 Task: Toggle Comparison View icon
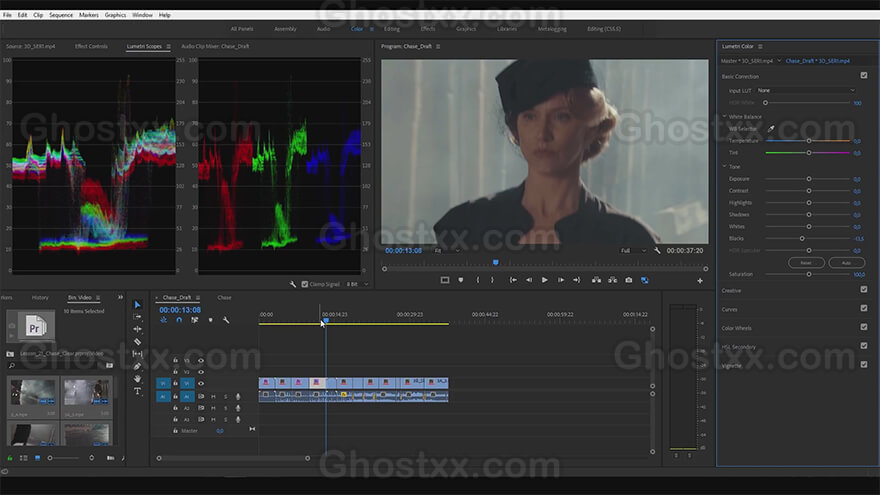pos(645,279)
